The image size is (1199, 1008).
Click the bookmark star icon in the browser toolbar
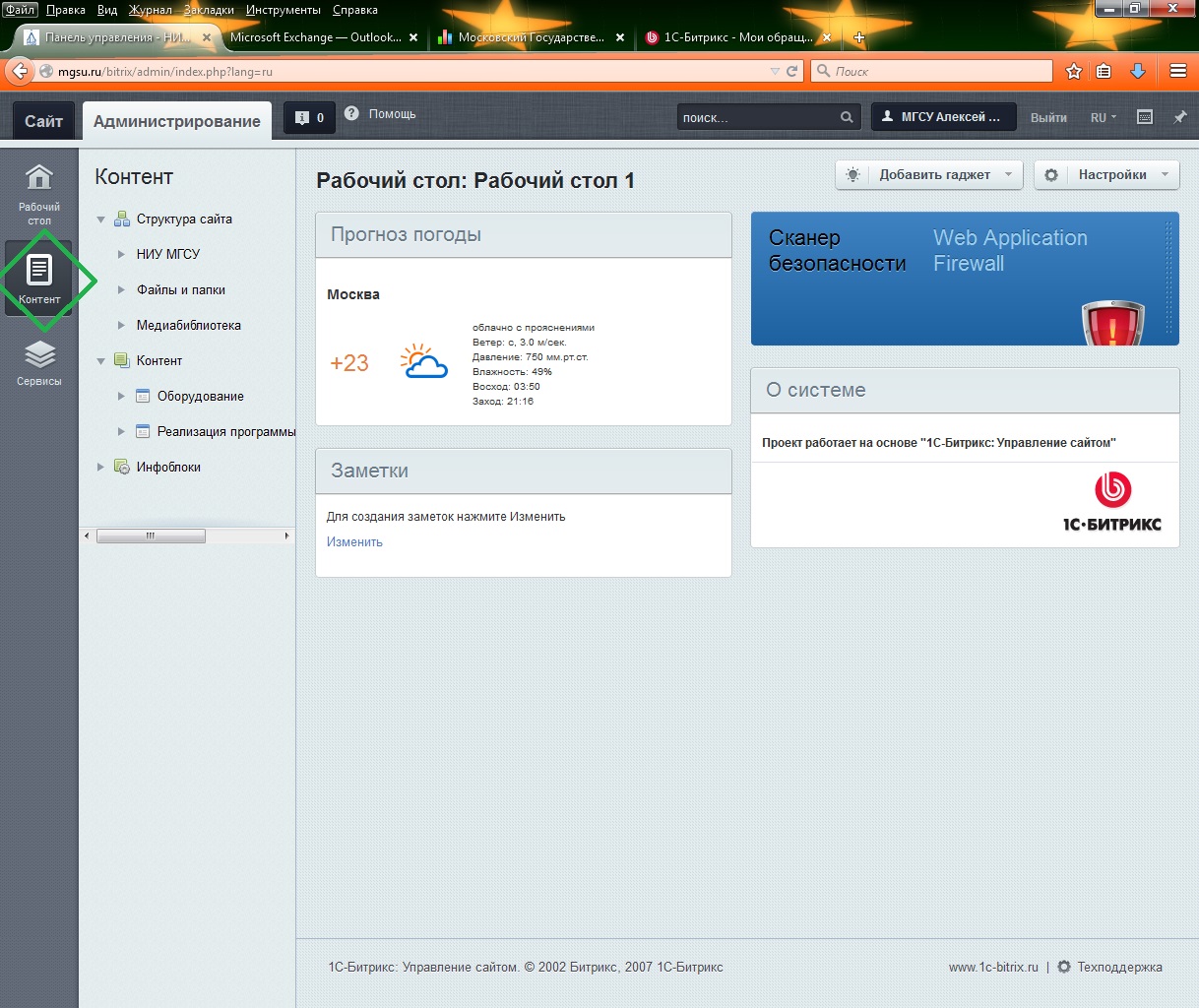tap(1074, 71)
